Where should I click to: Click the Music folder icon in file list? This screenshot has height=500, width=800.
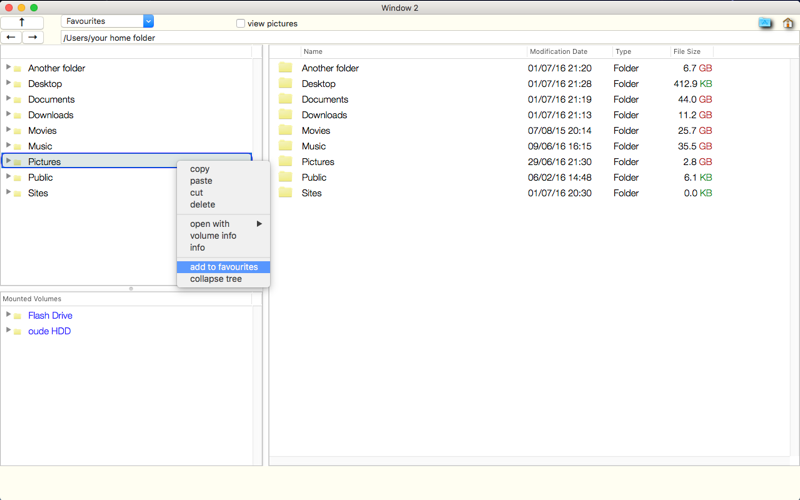pyautogui.click(x=285, y=146)
